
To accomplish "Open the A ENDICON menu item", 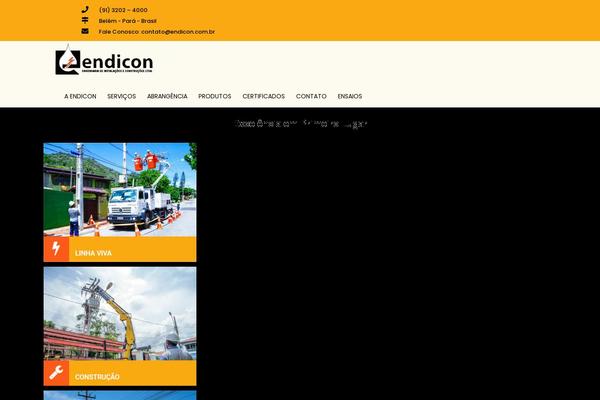I will [80, 96].
